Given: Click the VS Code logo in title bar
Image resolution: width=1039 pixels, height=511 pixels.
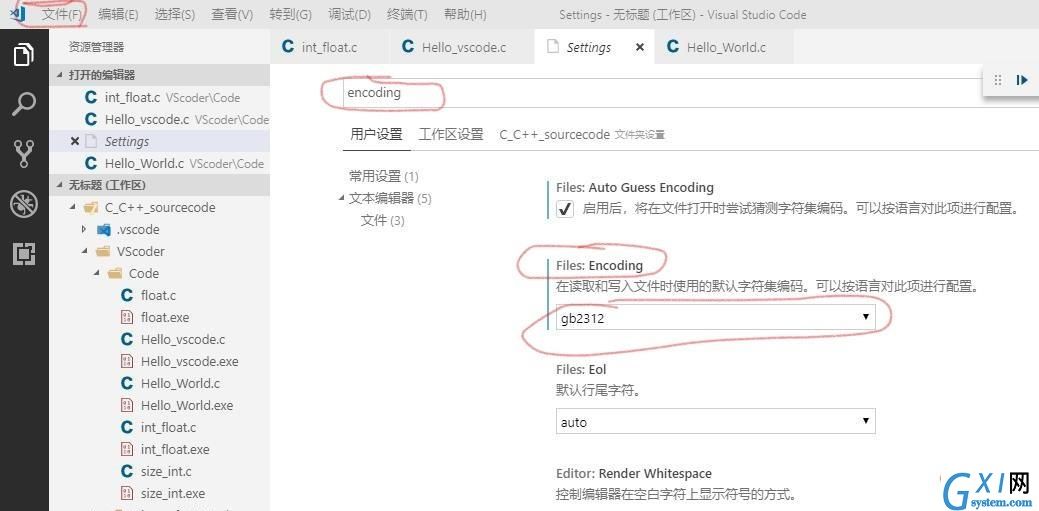Looking at the screenshot, I should 17,14.
